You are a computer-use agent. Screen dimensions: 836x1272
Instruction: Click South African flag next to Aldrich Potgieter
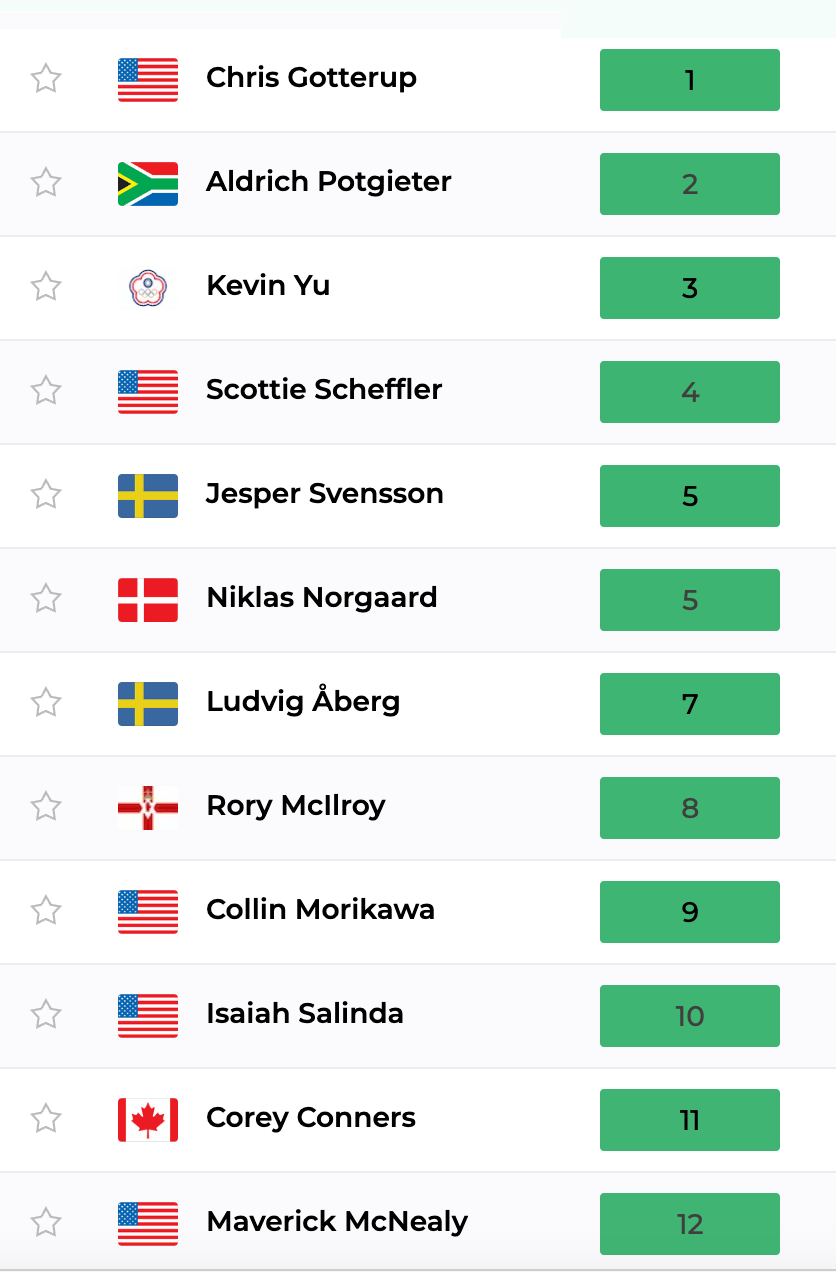pyautogui.click(x=148, y=184)
